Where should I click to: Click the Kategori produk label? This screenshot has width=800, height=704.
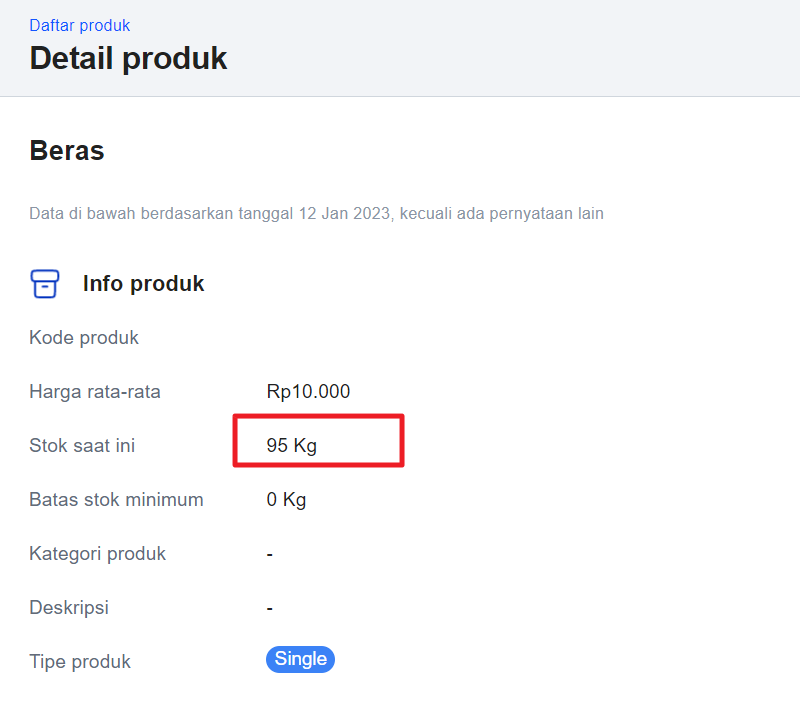98,554
